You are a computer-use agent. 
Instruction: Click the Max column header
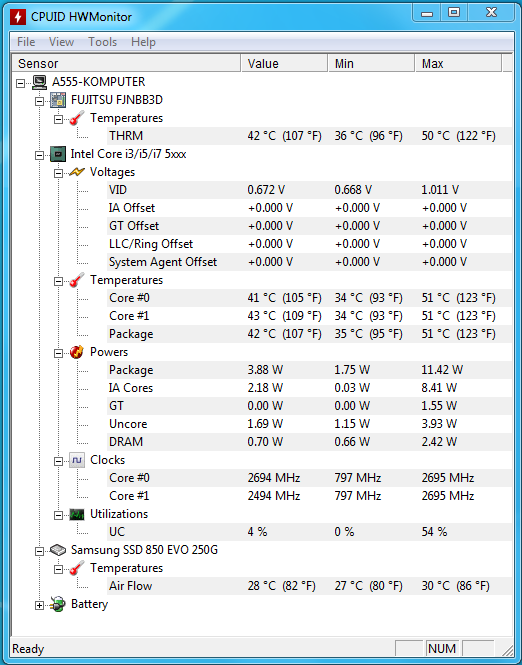[458, 64]
